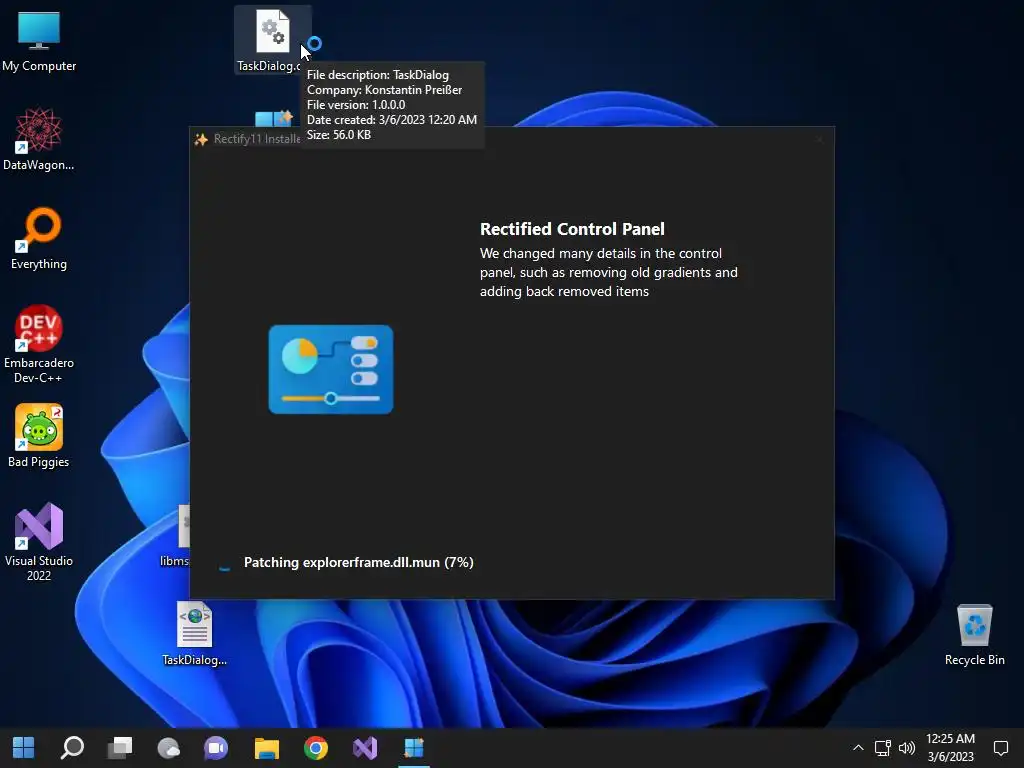This screenshot has height=768, width=1024.
Task: Click the Rectify11 Installer title bar
Action: point(512,139)
